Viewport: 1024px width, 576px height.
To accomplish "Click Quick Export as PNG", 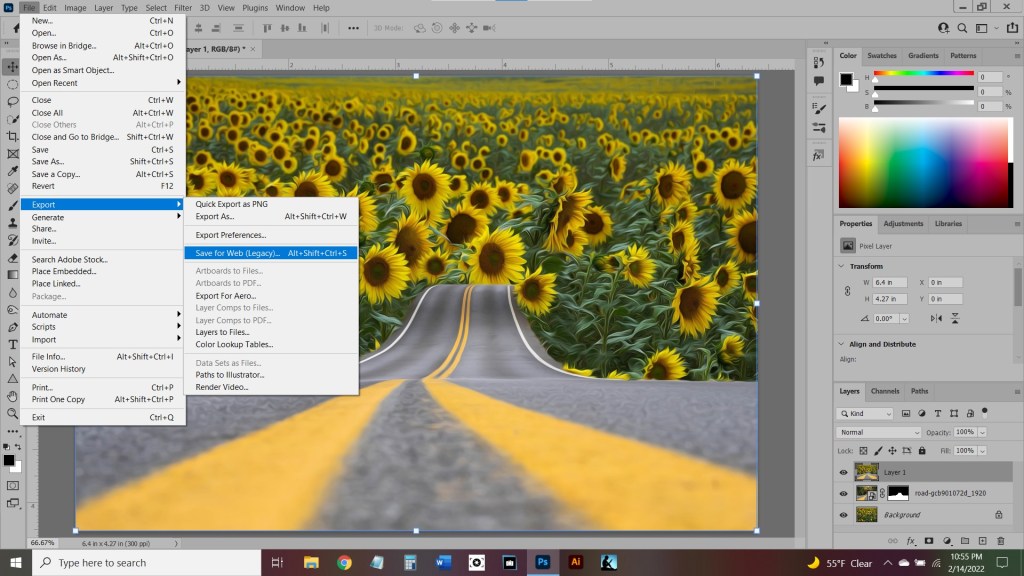I will [x=232, y=204].
